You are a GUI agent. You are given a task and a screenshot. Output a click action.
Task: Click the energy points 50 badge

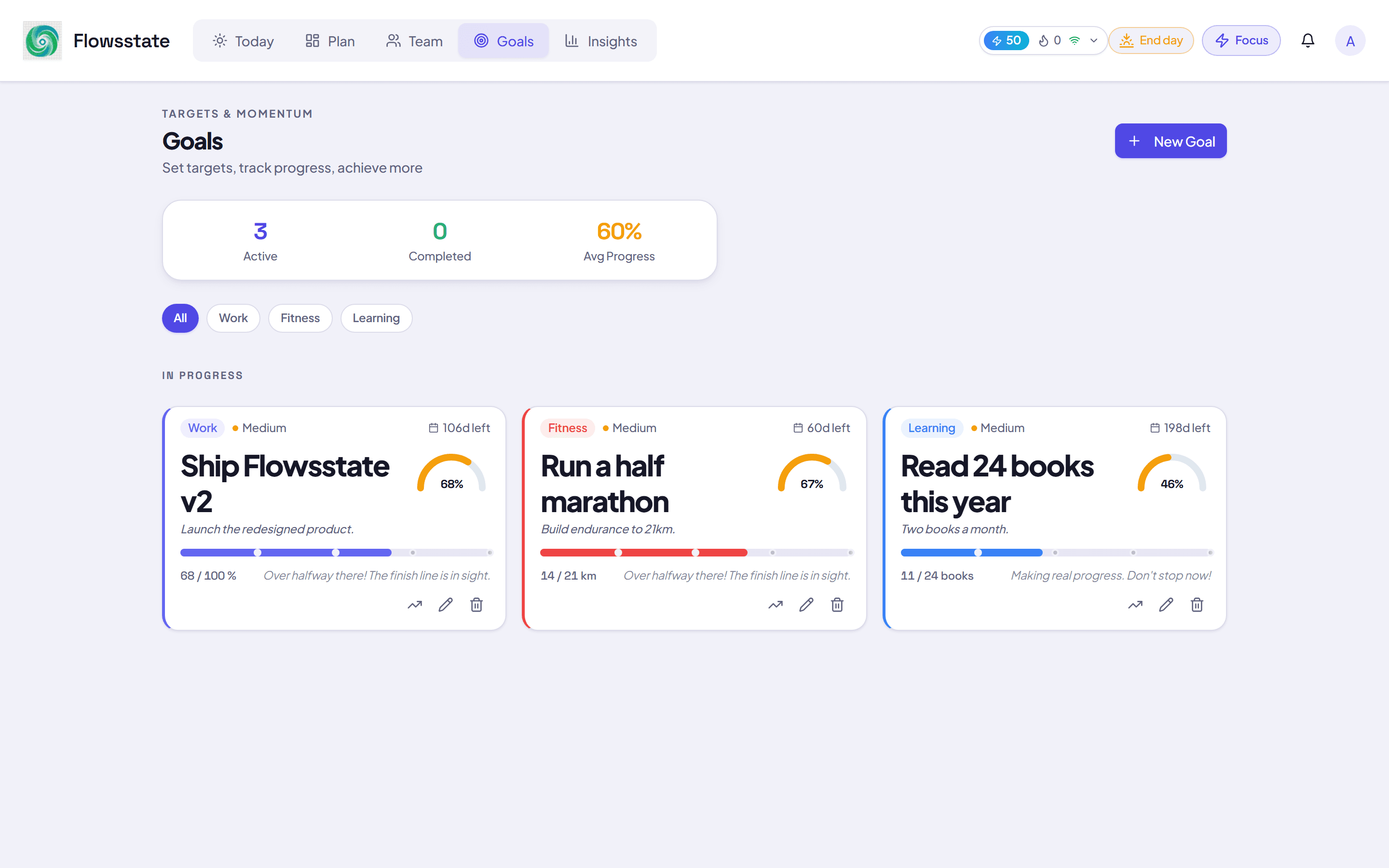click(1006, 41)
